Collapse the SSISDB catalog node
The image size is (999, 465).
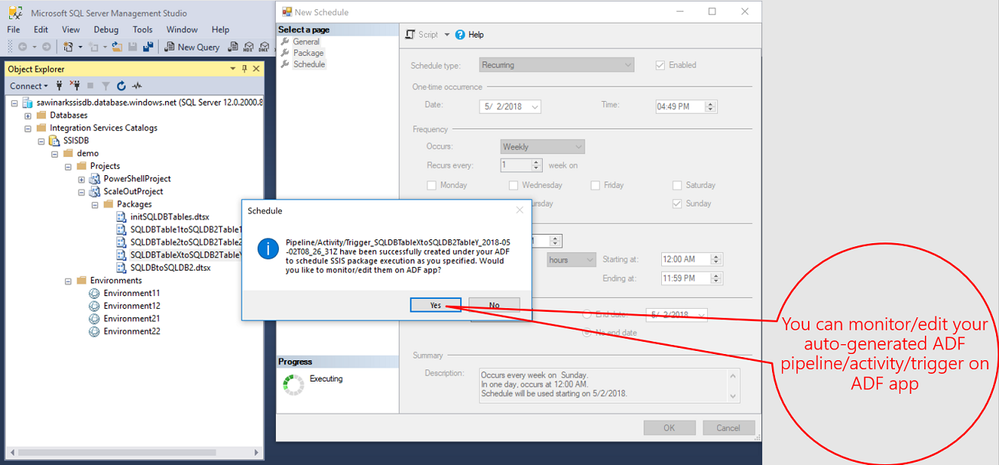point(41,141)
